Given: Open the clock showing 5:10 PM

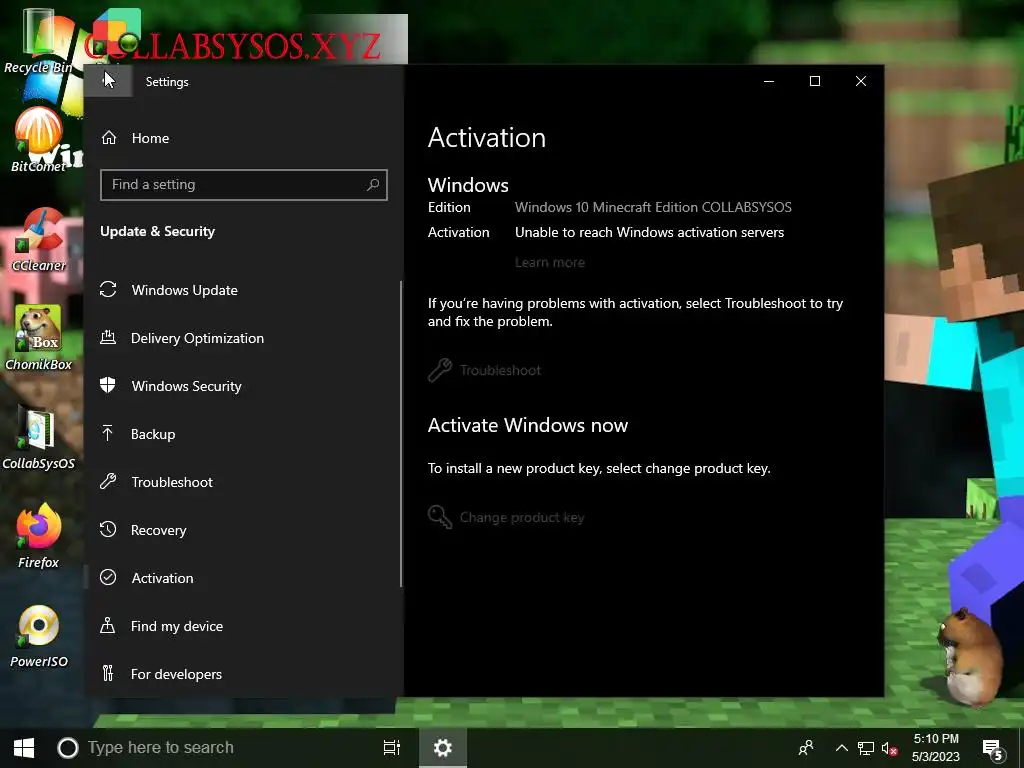Looking at the screenshot, I should coord(936,748).
